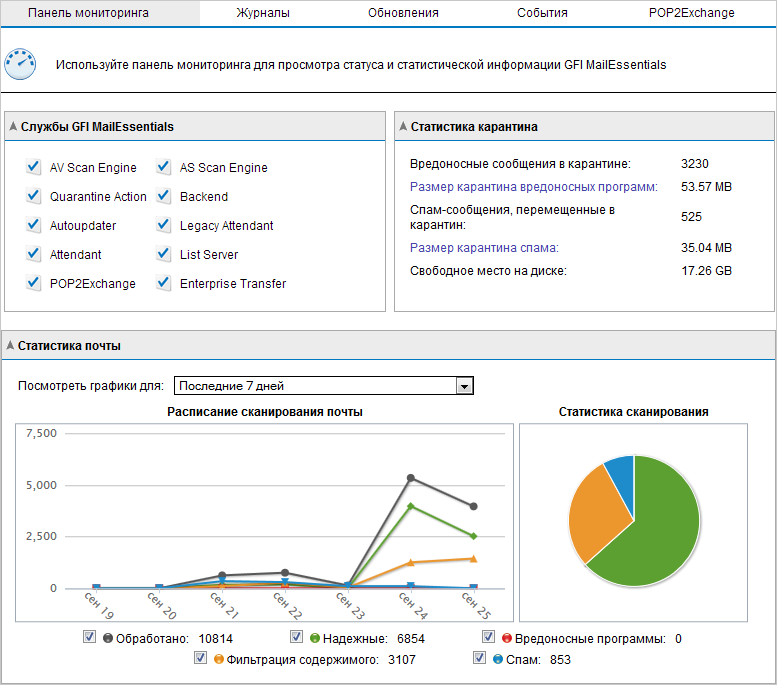Click the Quarantine Action service label
777x685 pixels.
coord(98,197)
